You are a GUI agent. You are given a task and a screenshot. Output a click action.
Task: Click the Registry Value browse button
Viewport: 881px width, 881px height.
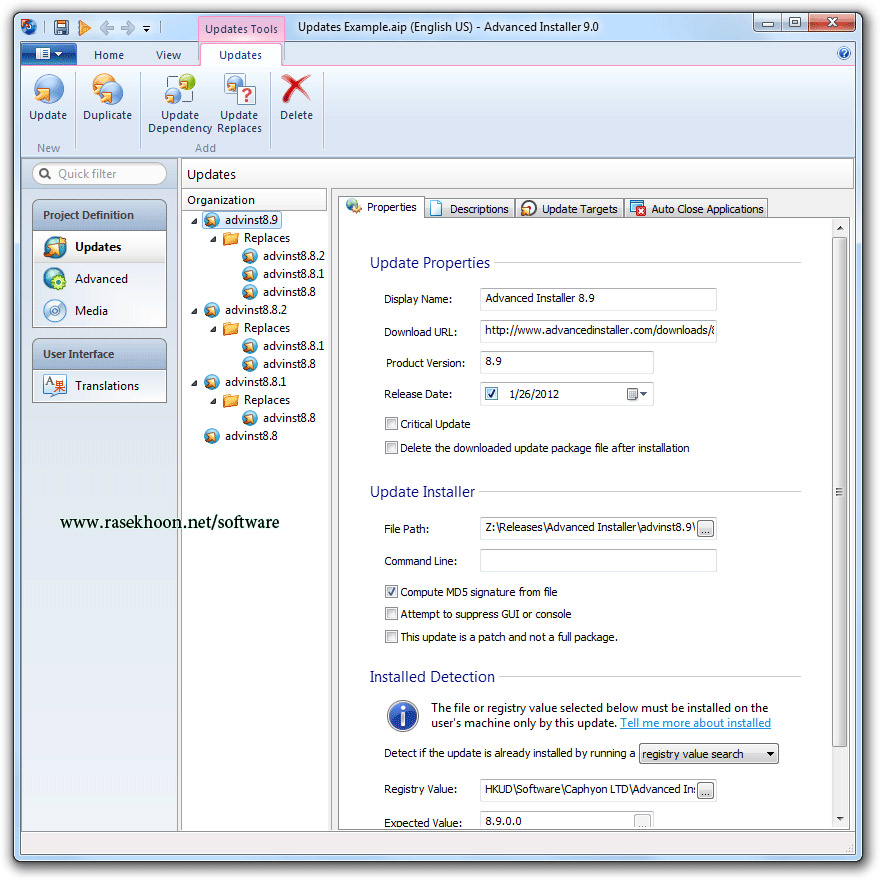click(x=705, y=789)
